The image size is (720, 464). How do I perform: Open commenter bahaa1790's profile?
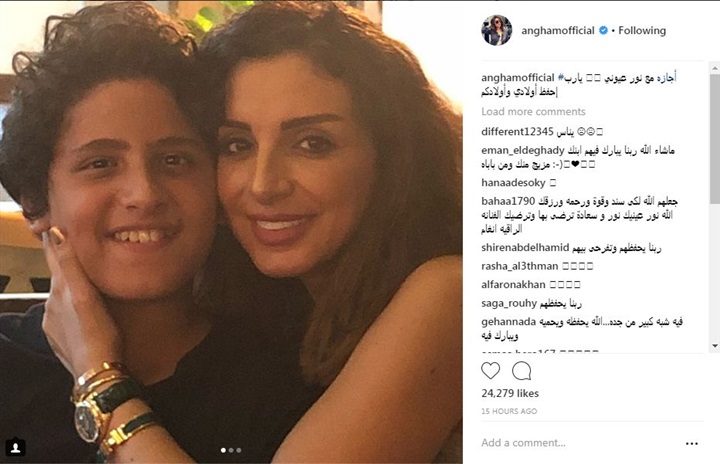coord(508,201)
